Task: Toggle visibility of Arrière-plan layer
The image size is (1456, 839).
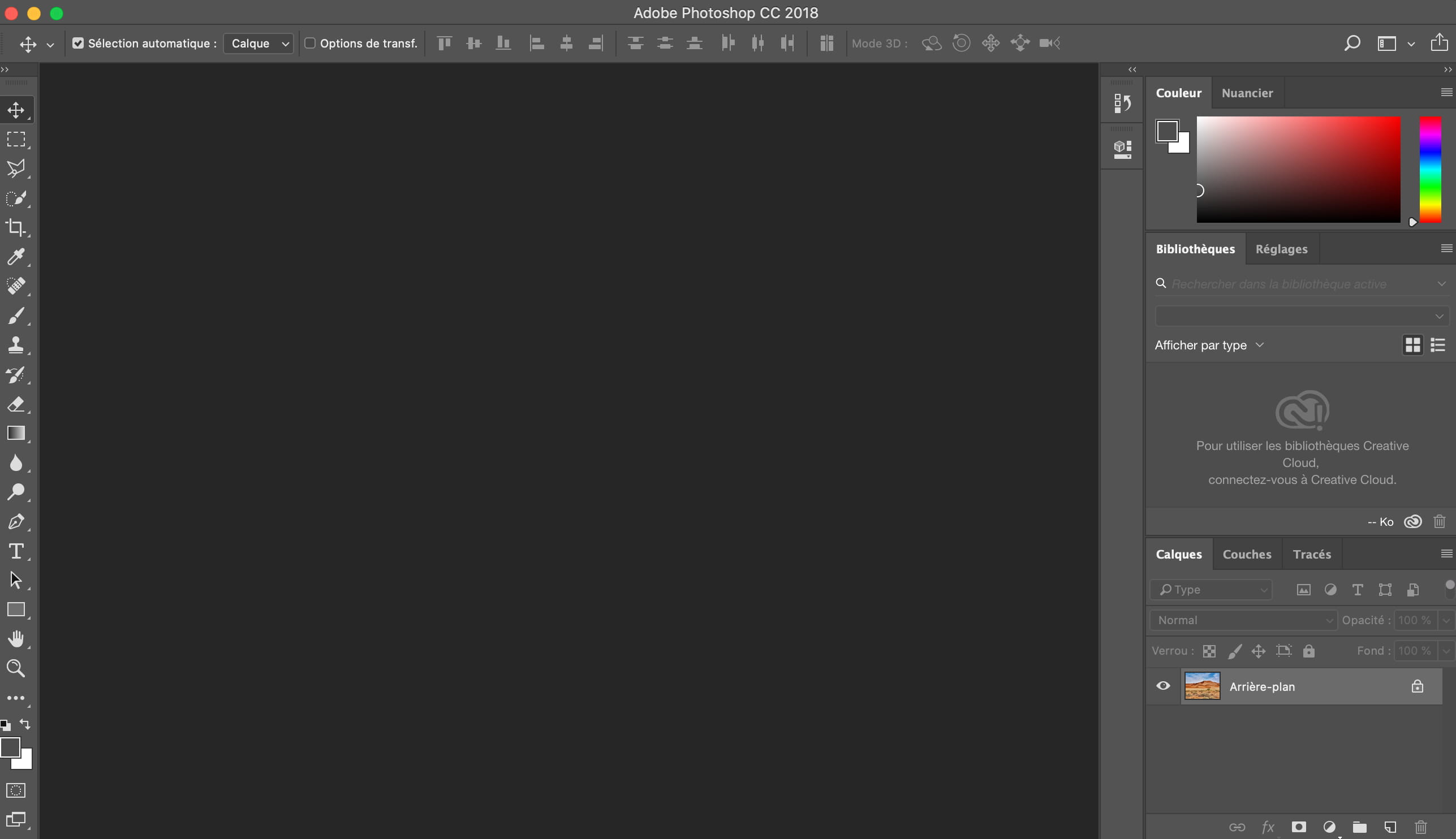Action: coord(1163,686)
